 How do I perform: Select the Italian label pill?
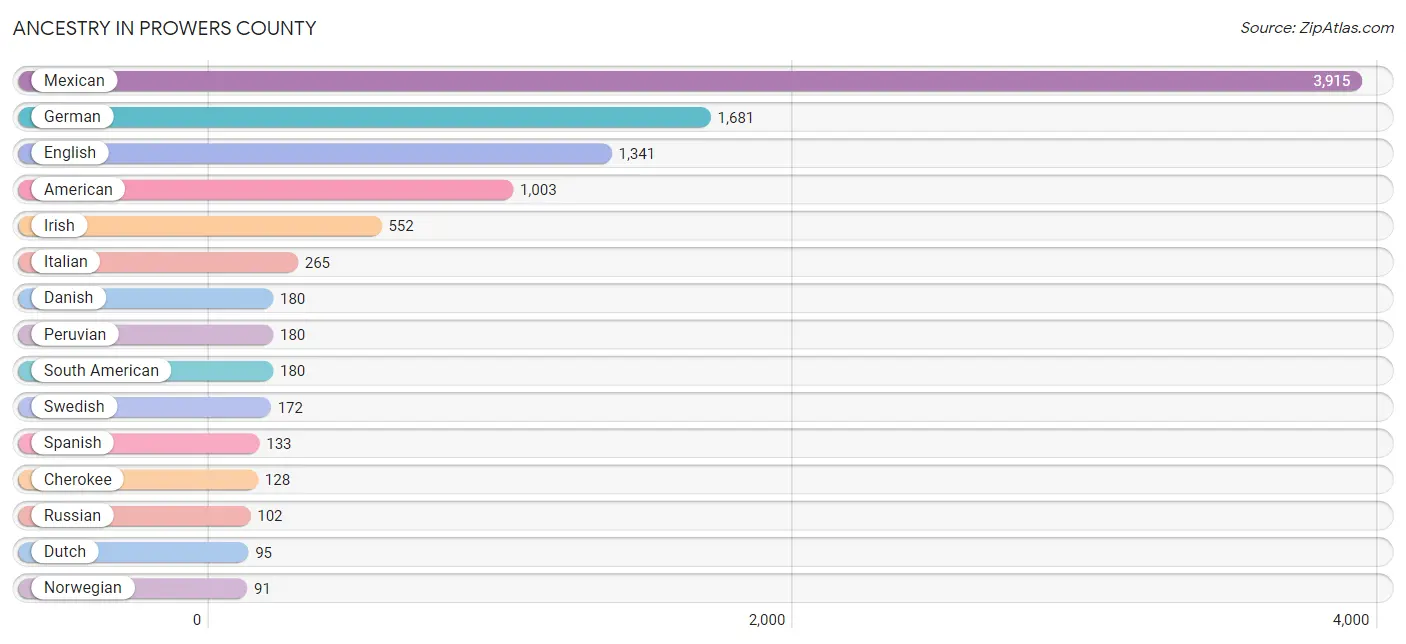[66, 262]
